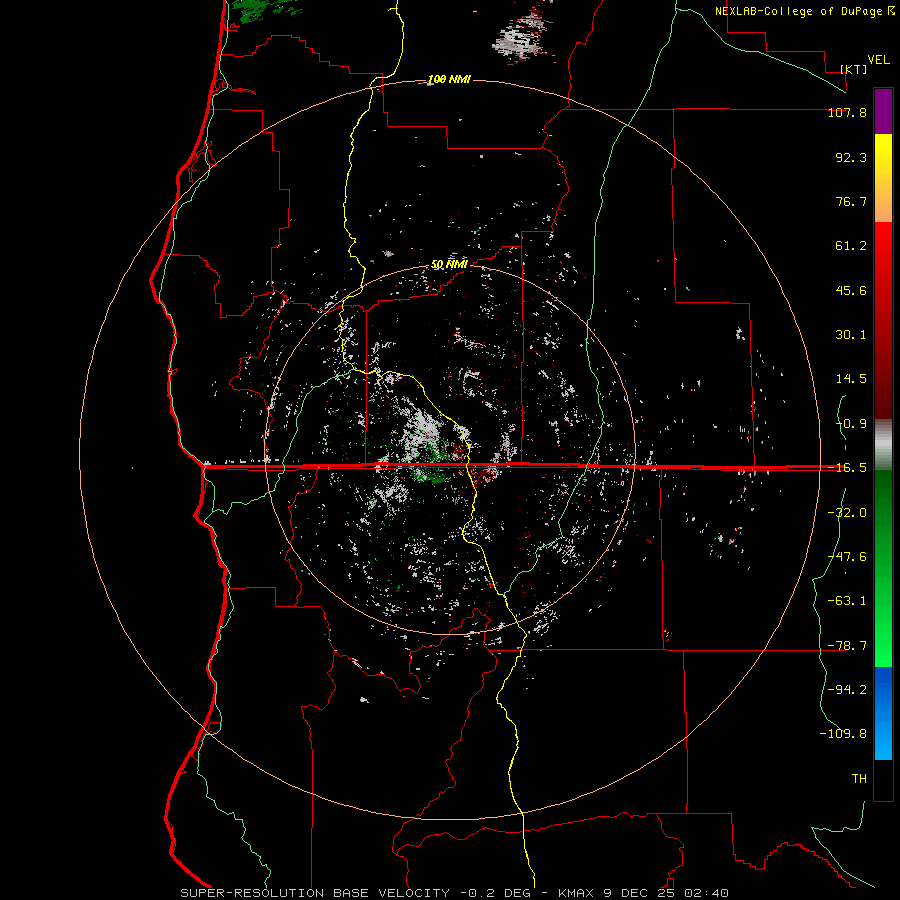
Task: Click the 30.1 velocity scale value
Action: click(x=851, y=335)
